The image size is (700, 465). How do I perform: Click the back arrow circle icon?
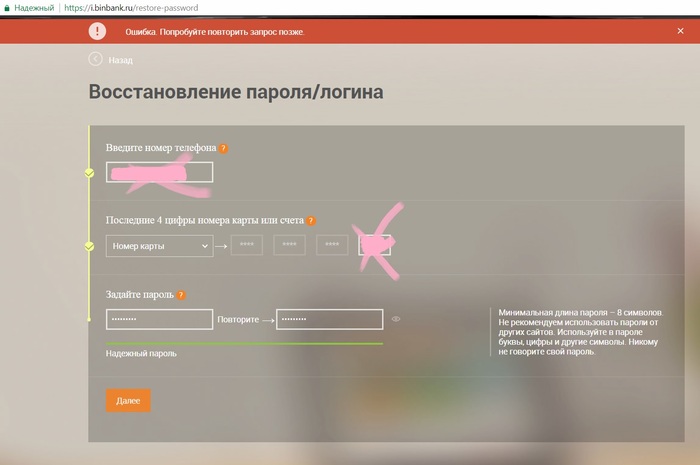point(96,59)
